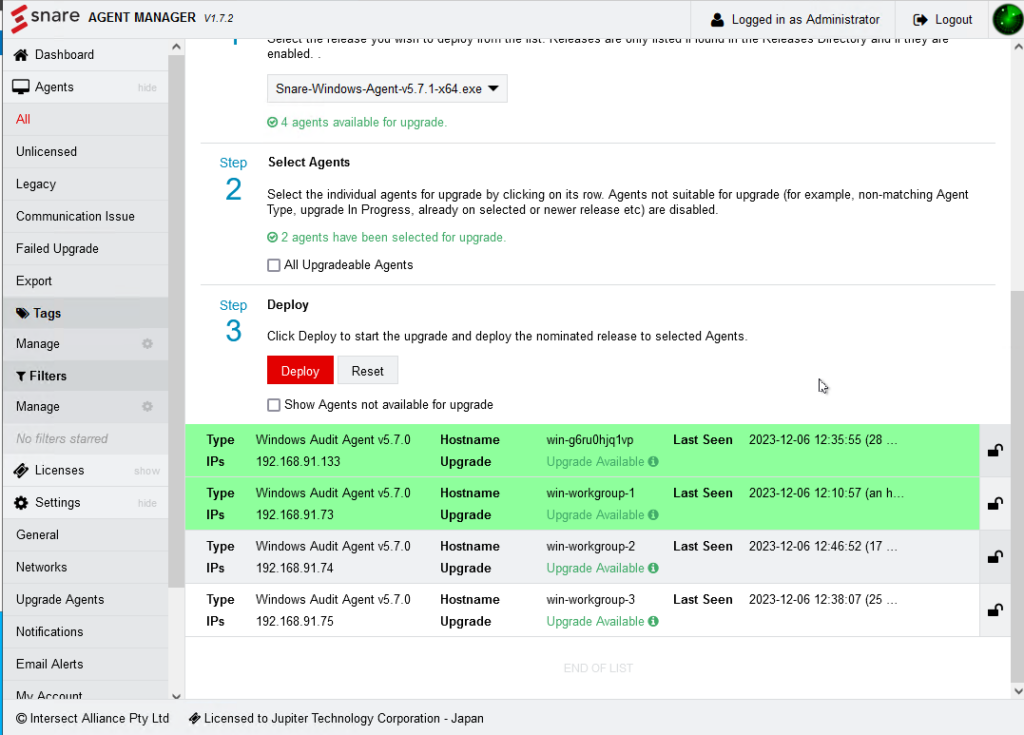Open the Snare-Windows-Agent release dropdown

(387, 89)
